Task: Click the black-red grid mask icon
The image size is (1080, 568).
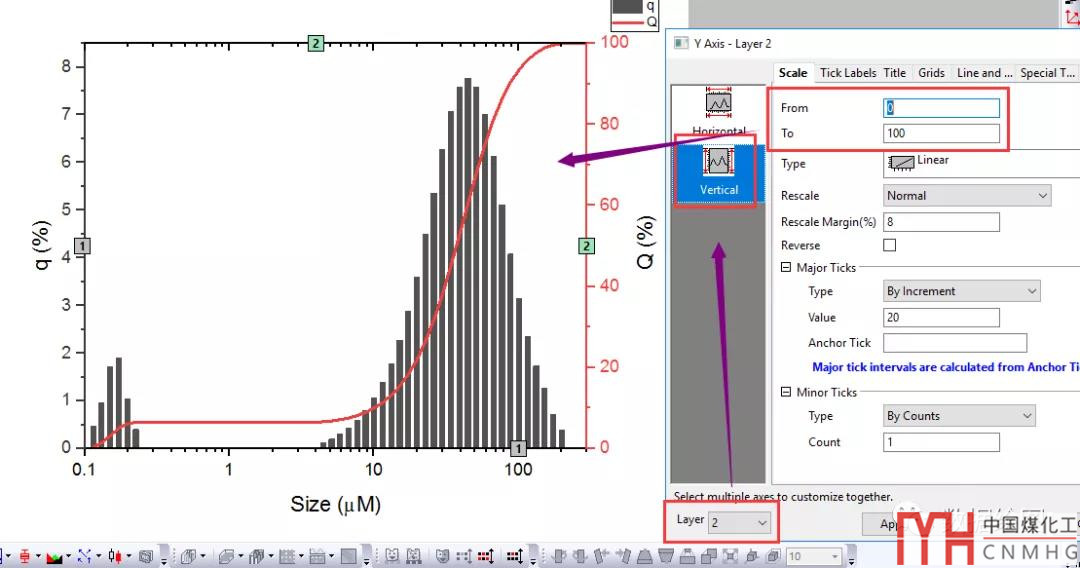Action: click(x=515, y=556)
